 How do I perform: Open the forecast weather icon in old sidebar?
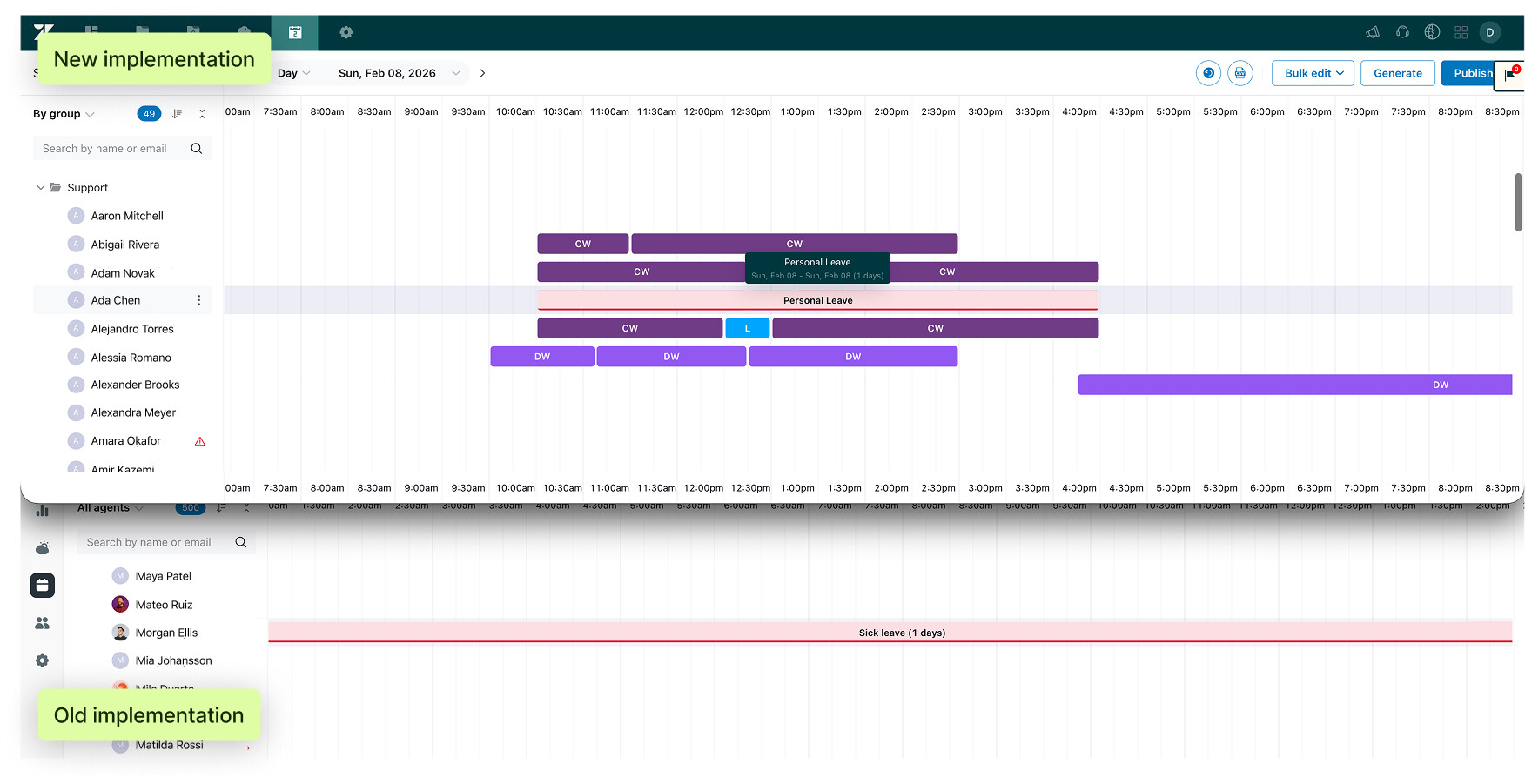42,548
